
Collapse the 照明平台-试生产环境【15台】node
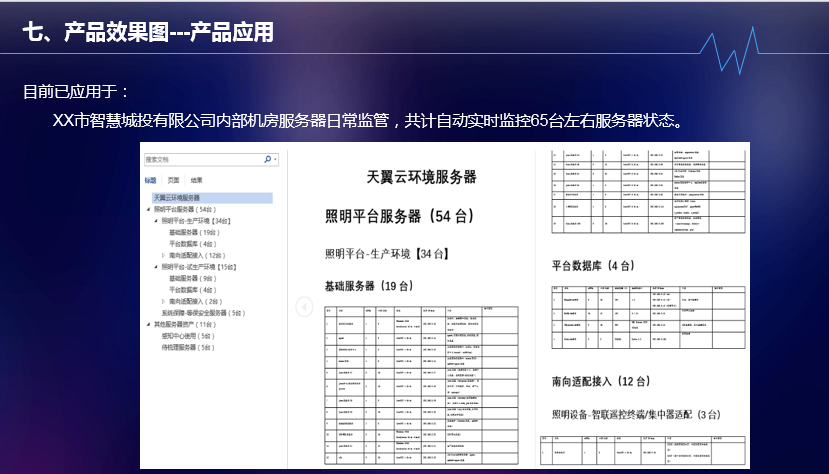156,267
